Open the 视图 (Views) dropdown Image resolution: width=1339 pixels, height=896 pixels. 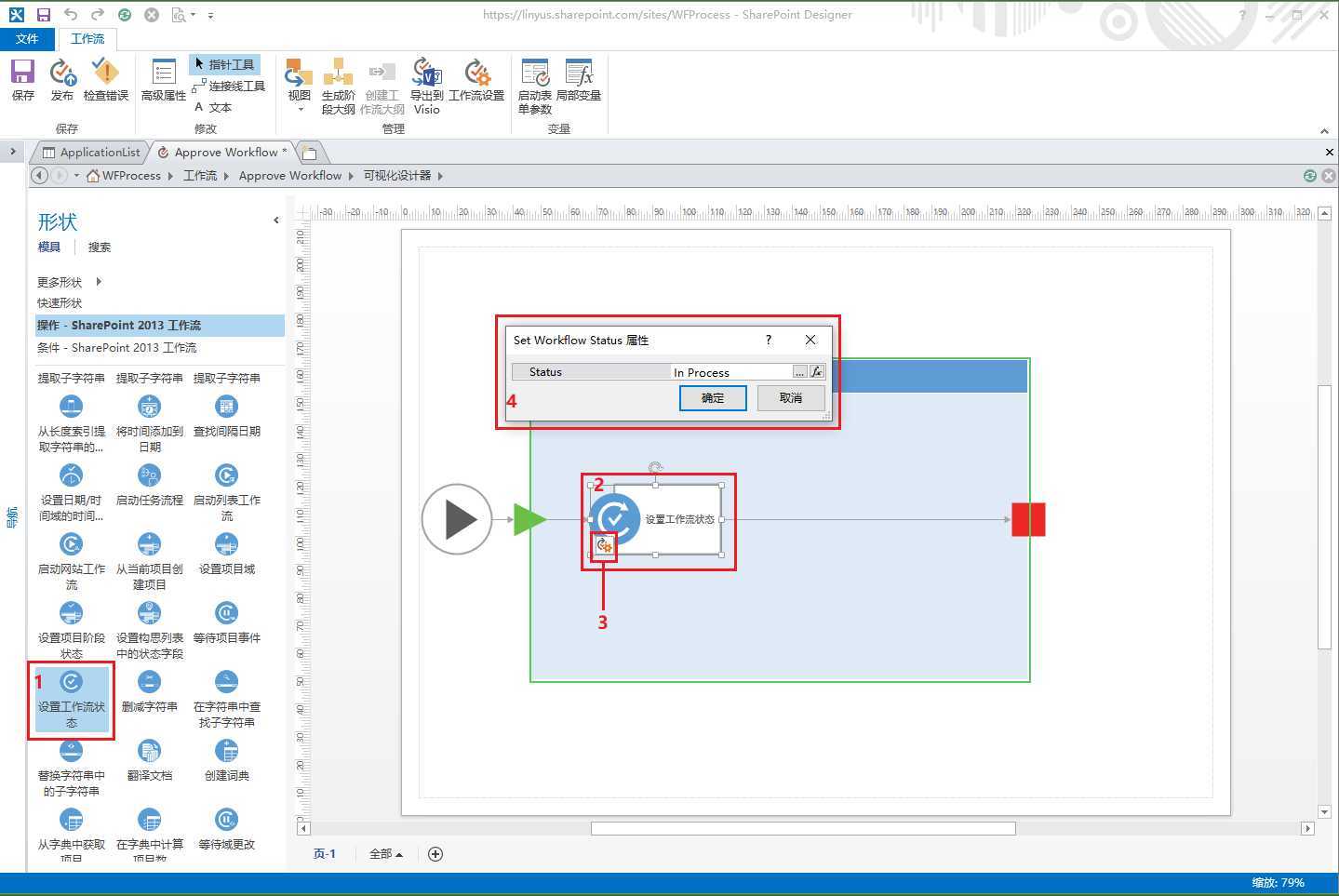tap(299, 85)
